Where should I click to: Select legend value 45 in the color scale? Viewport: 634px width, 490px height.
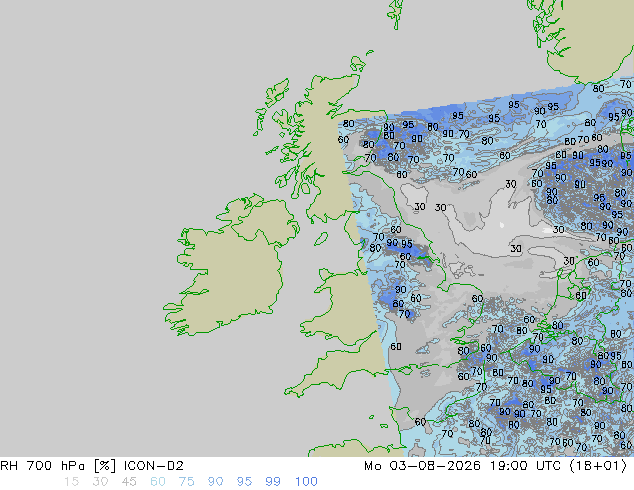point(129,482)
